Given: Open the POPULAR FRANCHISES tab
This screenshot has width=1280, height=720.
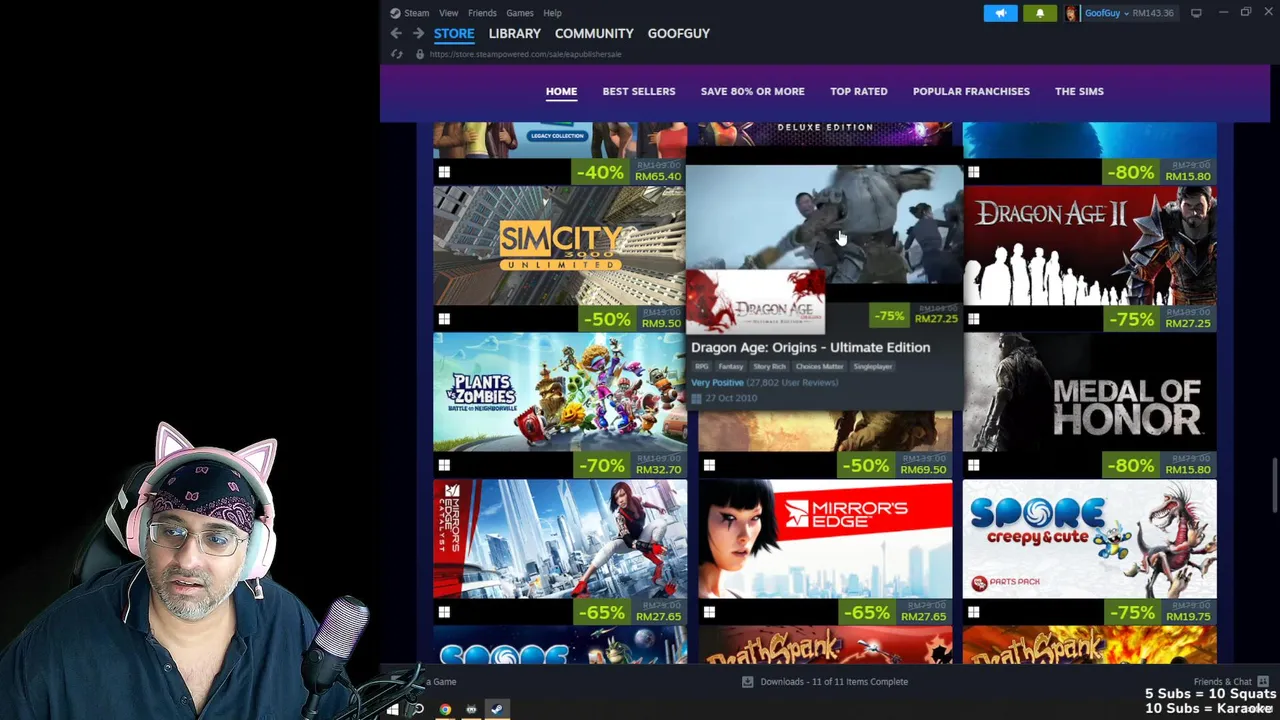Looking at the screenshot, I should [x=971, y=91].
